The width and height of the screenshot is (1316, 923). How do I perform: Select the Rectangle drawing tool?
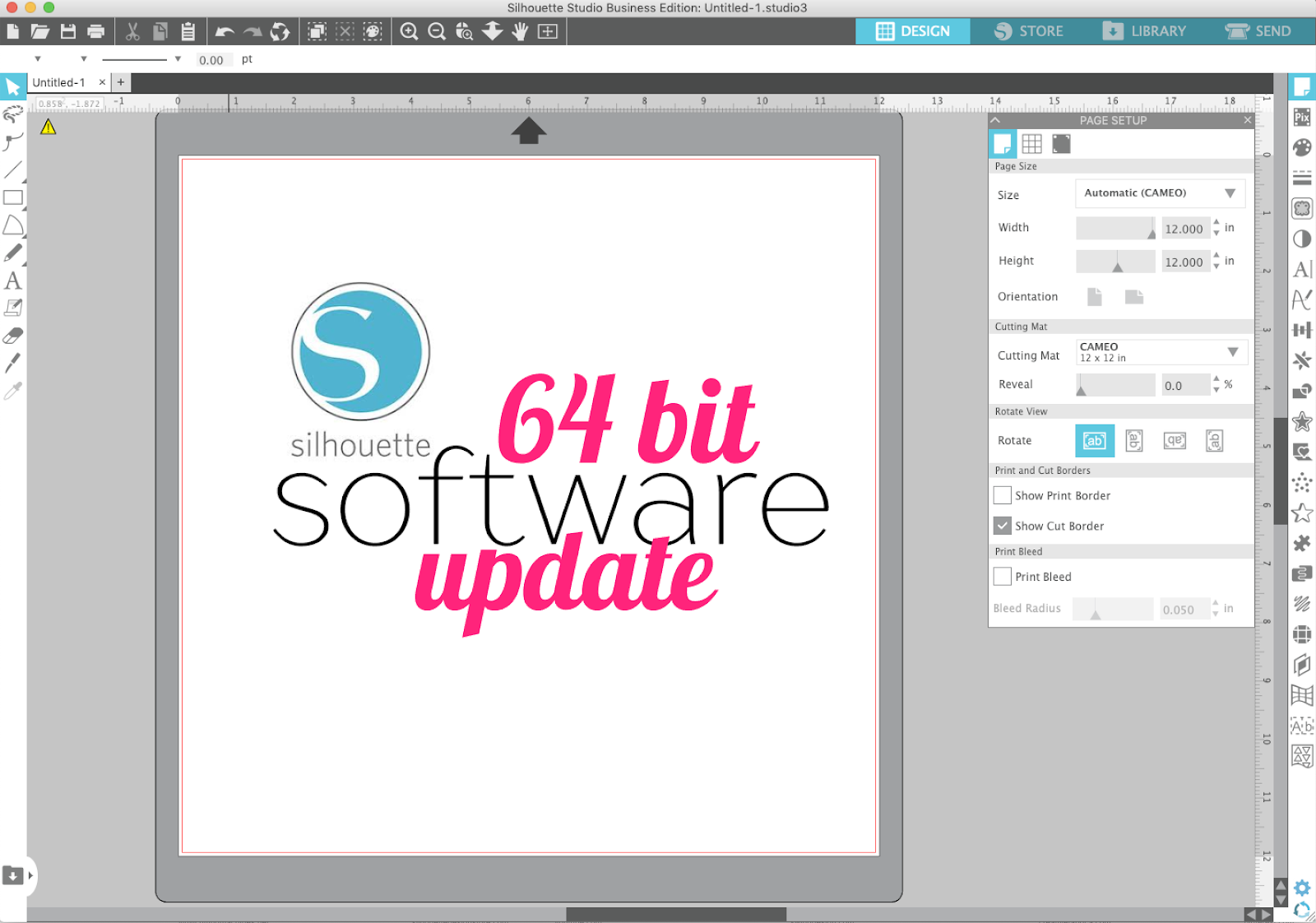point(12,199)
